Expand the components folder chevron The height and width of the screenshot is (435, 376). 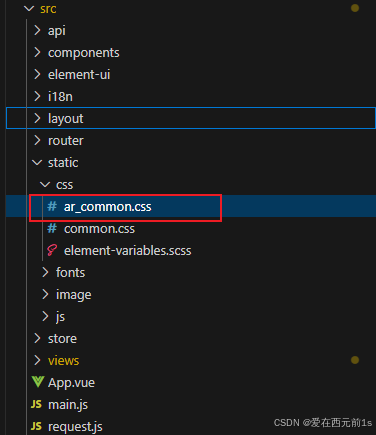37,52
